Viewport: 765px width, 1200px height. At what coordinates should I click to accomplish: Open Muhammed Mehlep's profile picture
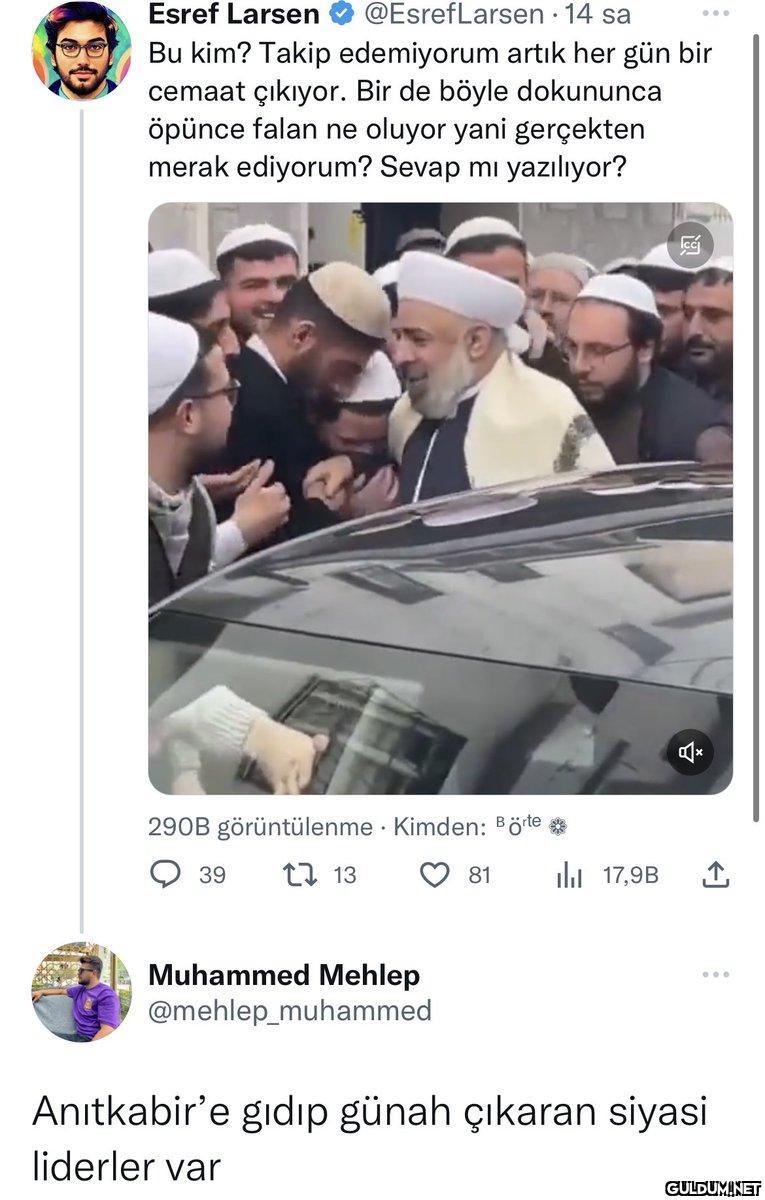(81, 991)
